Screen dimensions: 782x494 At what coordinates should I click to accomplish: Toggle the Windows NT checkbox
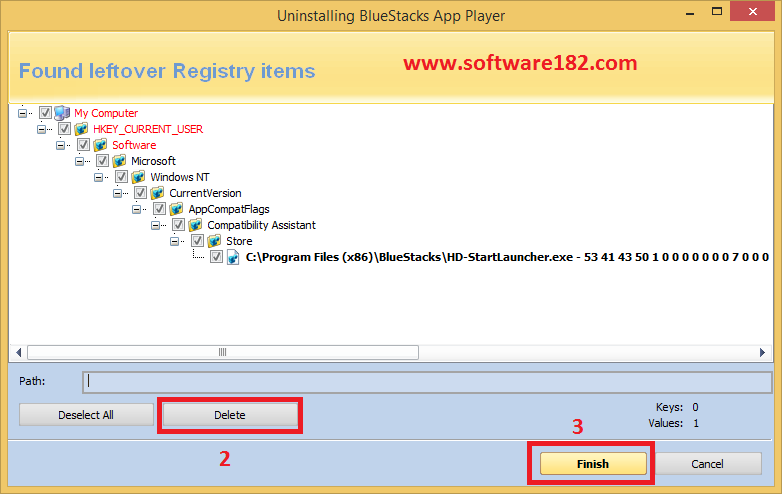121,176
